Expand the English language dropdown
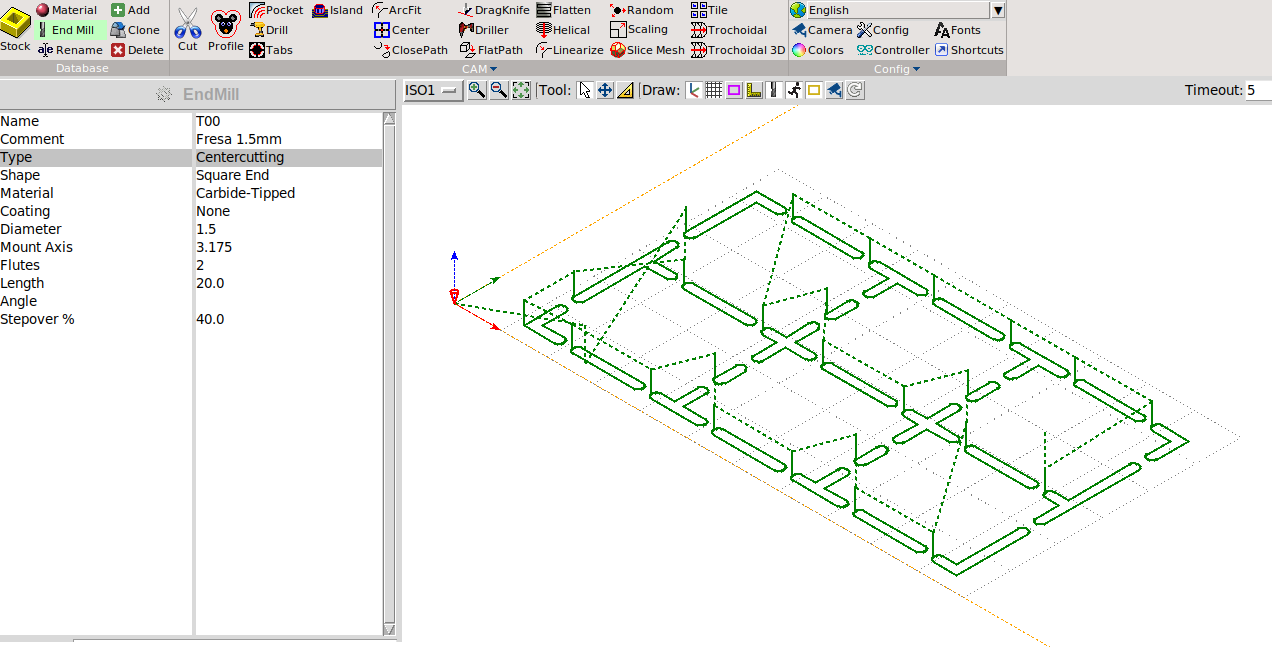 point(997,10)
